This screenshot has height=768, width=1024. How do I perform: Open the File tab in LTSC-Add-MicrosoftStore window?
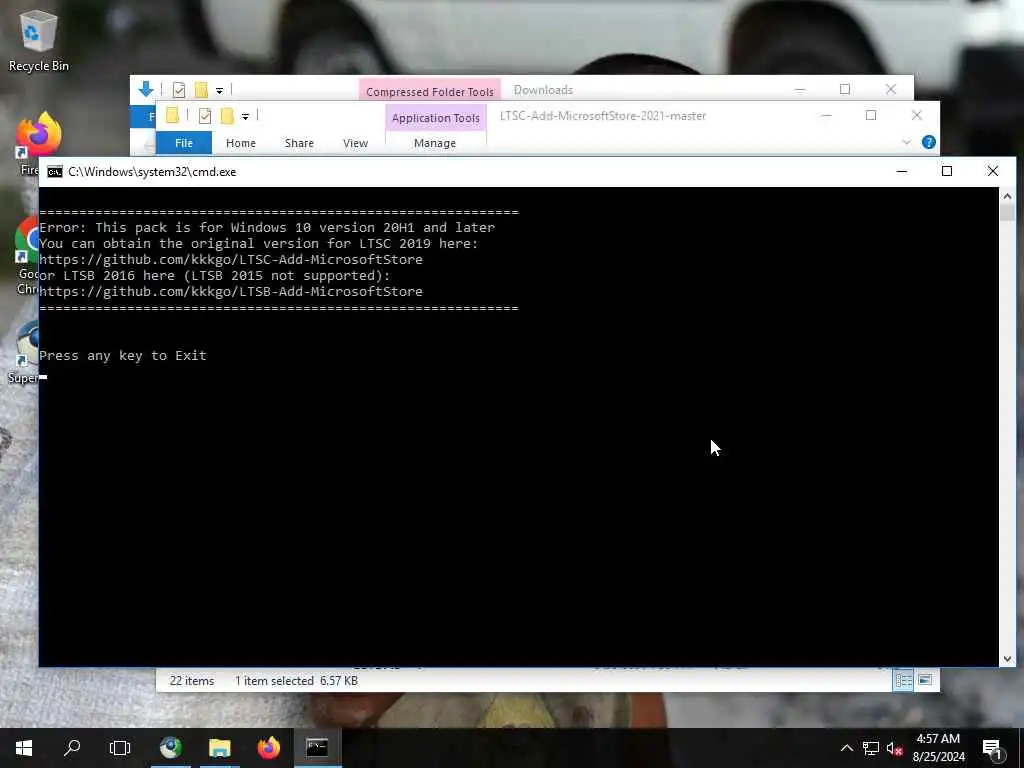point(184,143)
